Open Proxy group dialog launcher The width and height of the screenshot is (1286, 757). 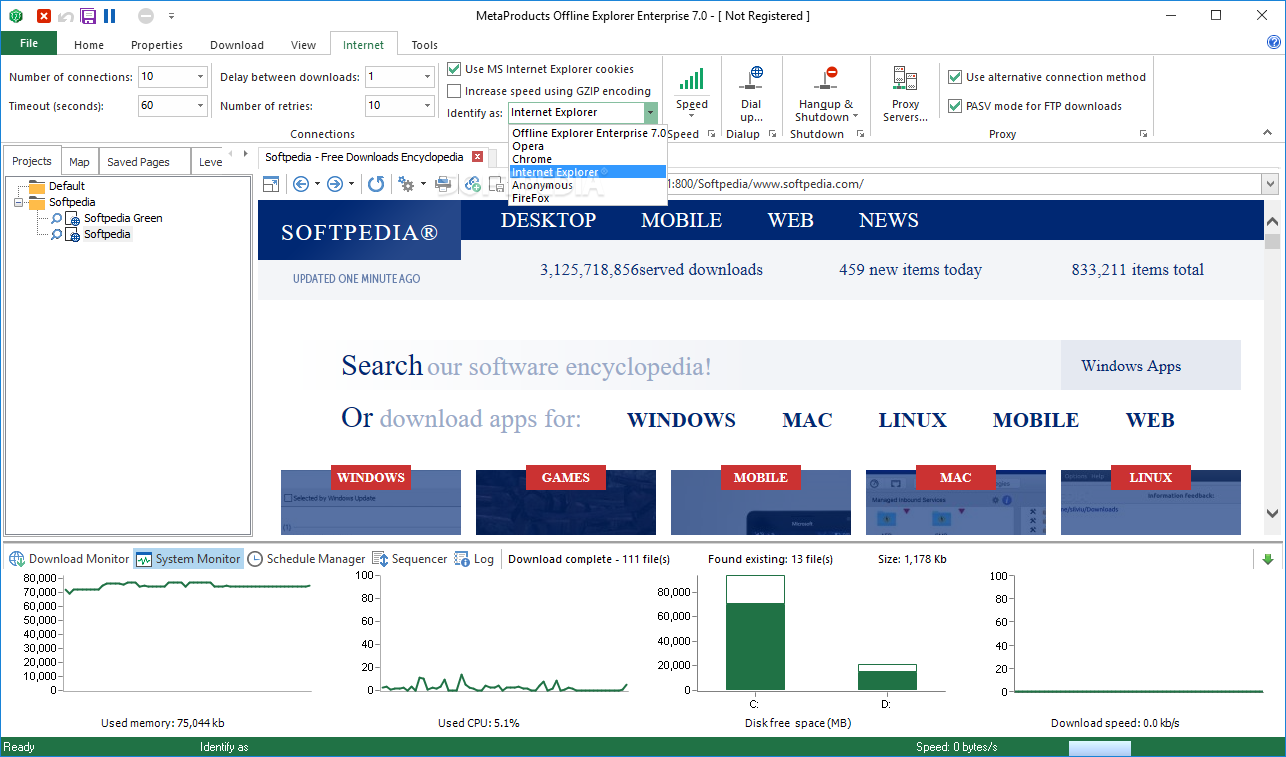tap(1143, 134)
